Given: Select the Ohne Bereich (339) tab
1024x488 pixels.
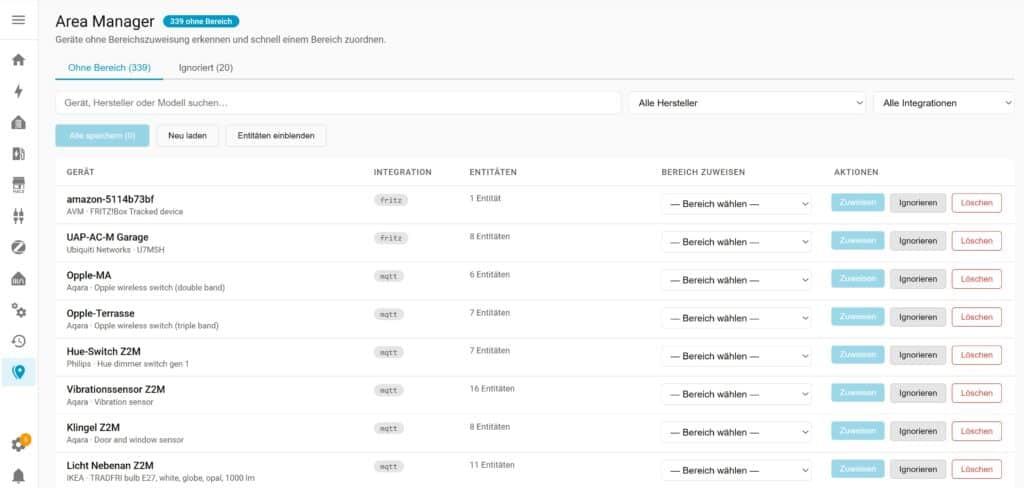Looking at the screenshot, I should [x=109, y=68].
